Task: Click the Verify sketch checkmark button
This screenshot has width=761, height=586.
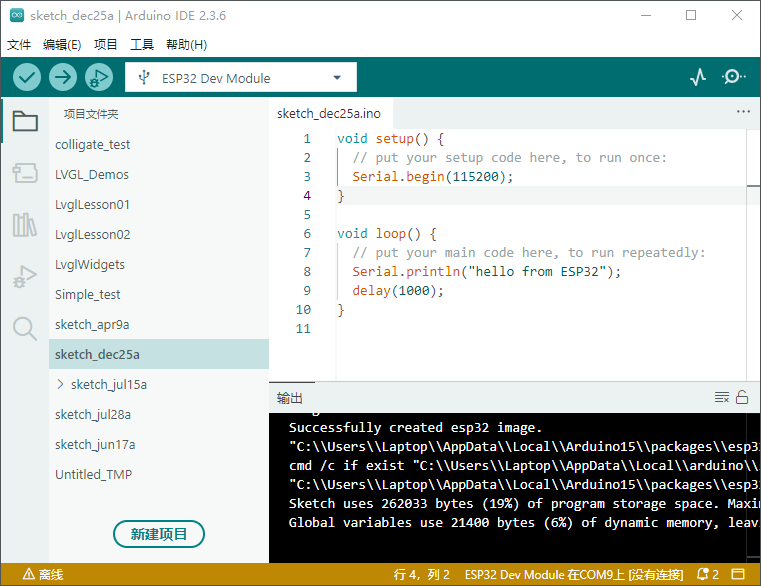Action: pos(27,77)
